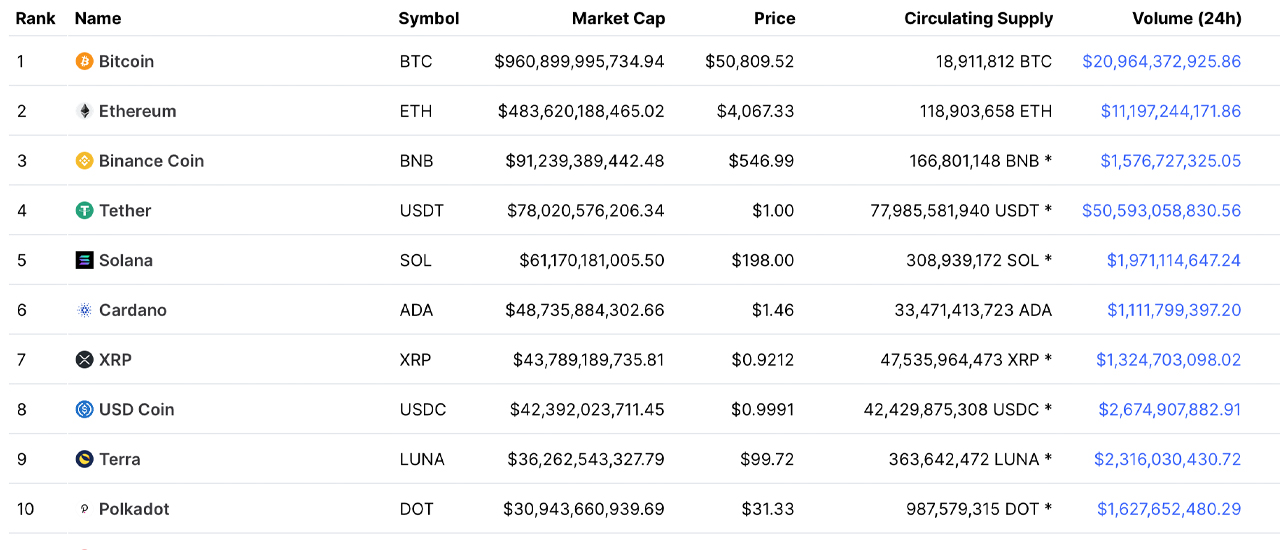Click the green Tether logo icon
Image resolution: width=1280 pixels, height=550 pixels.
(x=85, y=211)
